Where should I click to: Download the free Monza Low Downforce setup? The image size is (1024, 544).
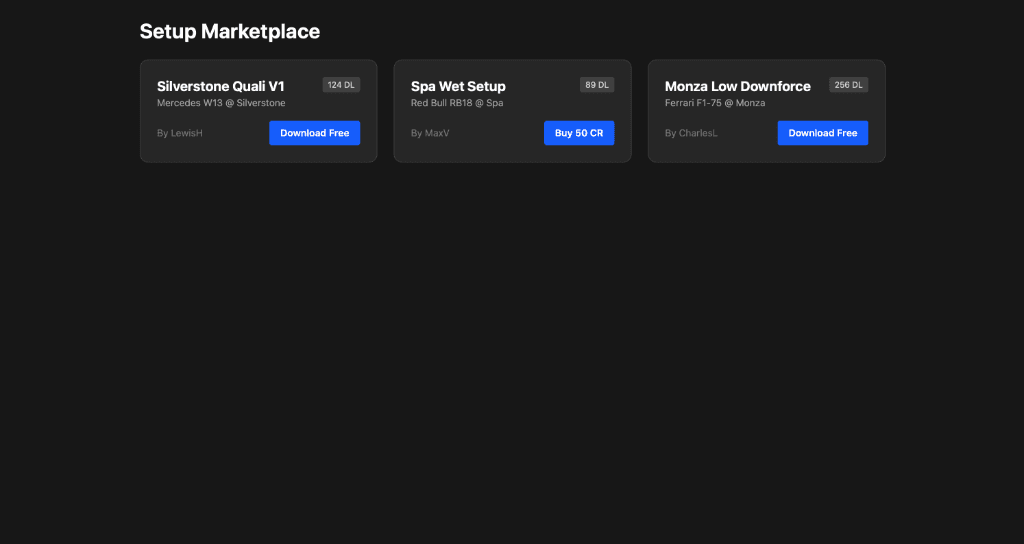click(822, 133)
